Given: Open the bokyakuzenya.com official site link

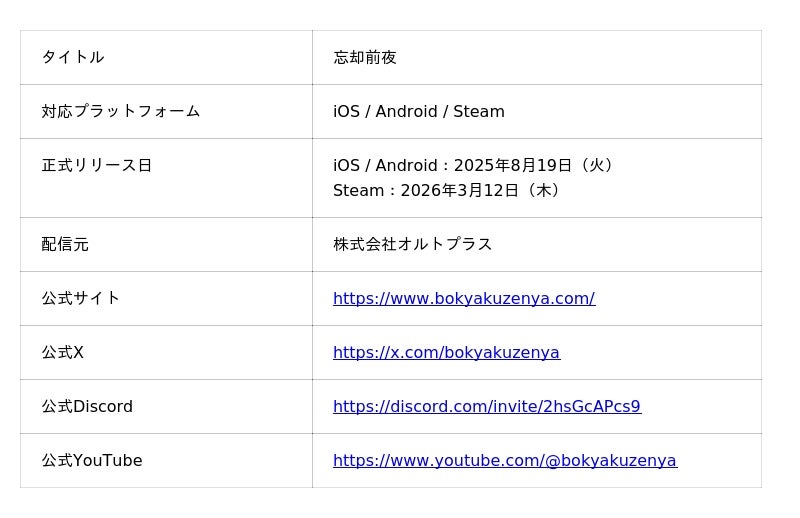Looking at the screenshot, I should (464, 299).
